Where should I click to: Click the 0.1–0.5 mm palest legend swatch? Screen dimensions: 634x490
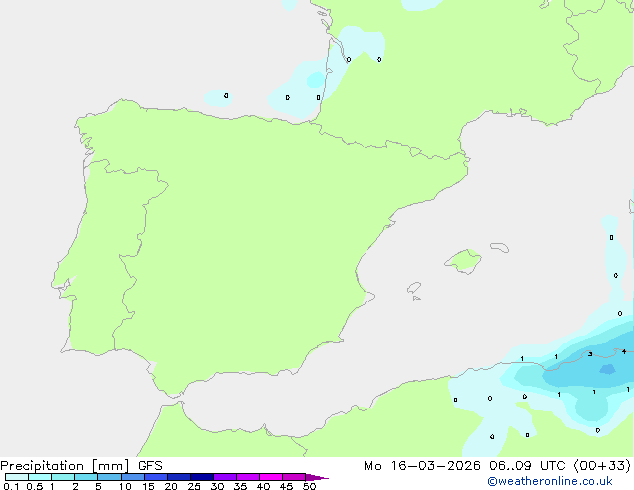tap(17, 477)
